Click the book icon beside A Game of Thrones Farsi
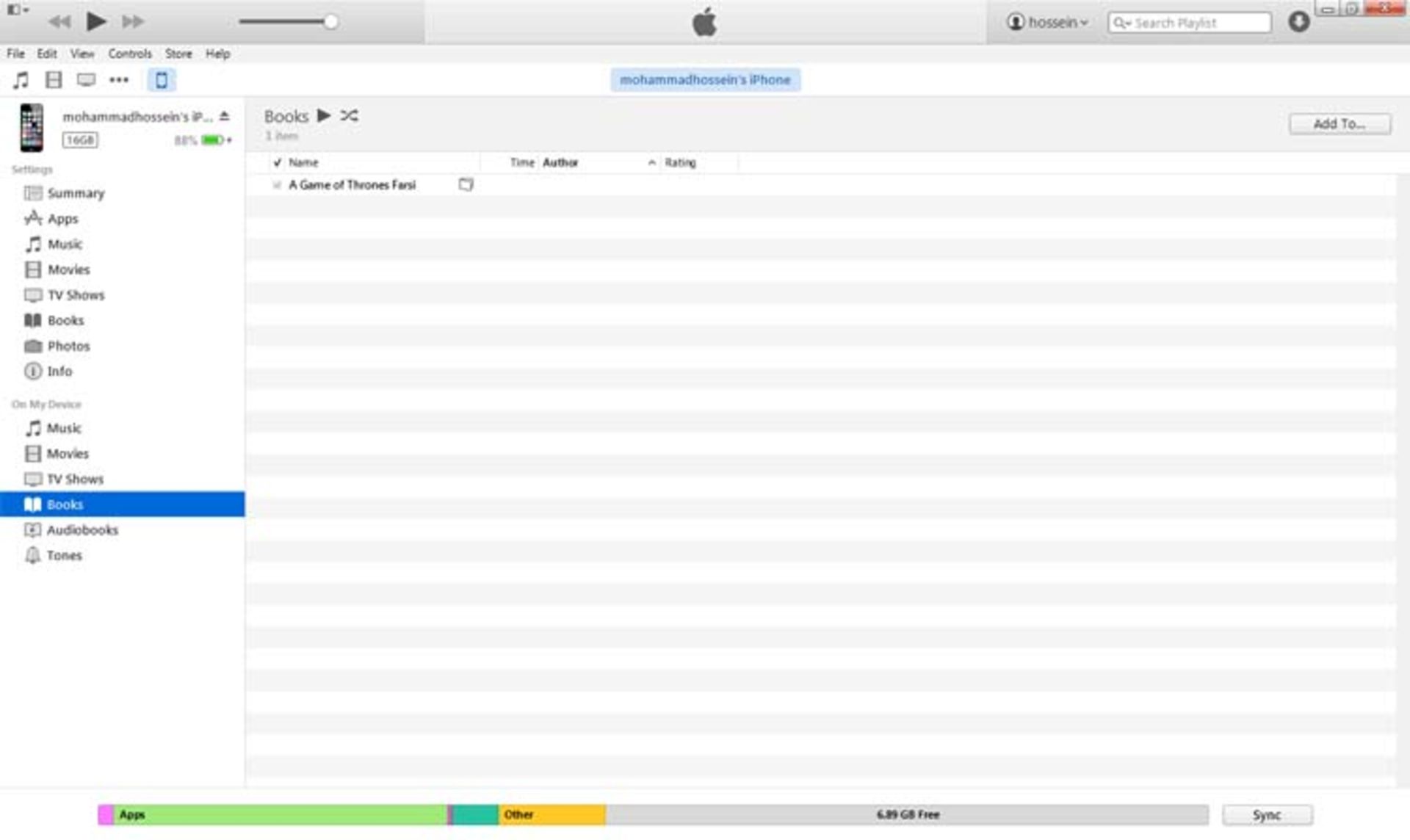Viewport: 1410px width, 840px height. [466, 184]
